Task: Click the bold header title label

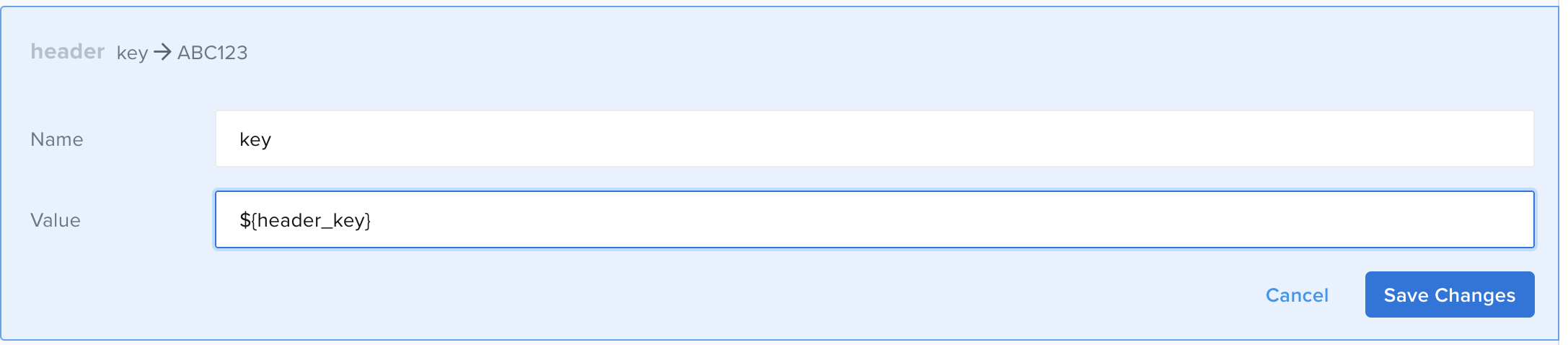Action: point(68,52)
